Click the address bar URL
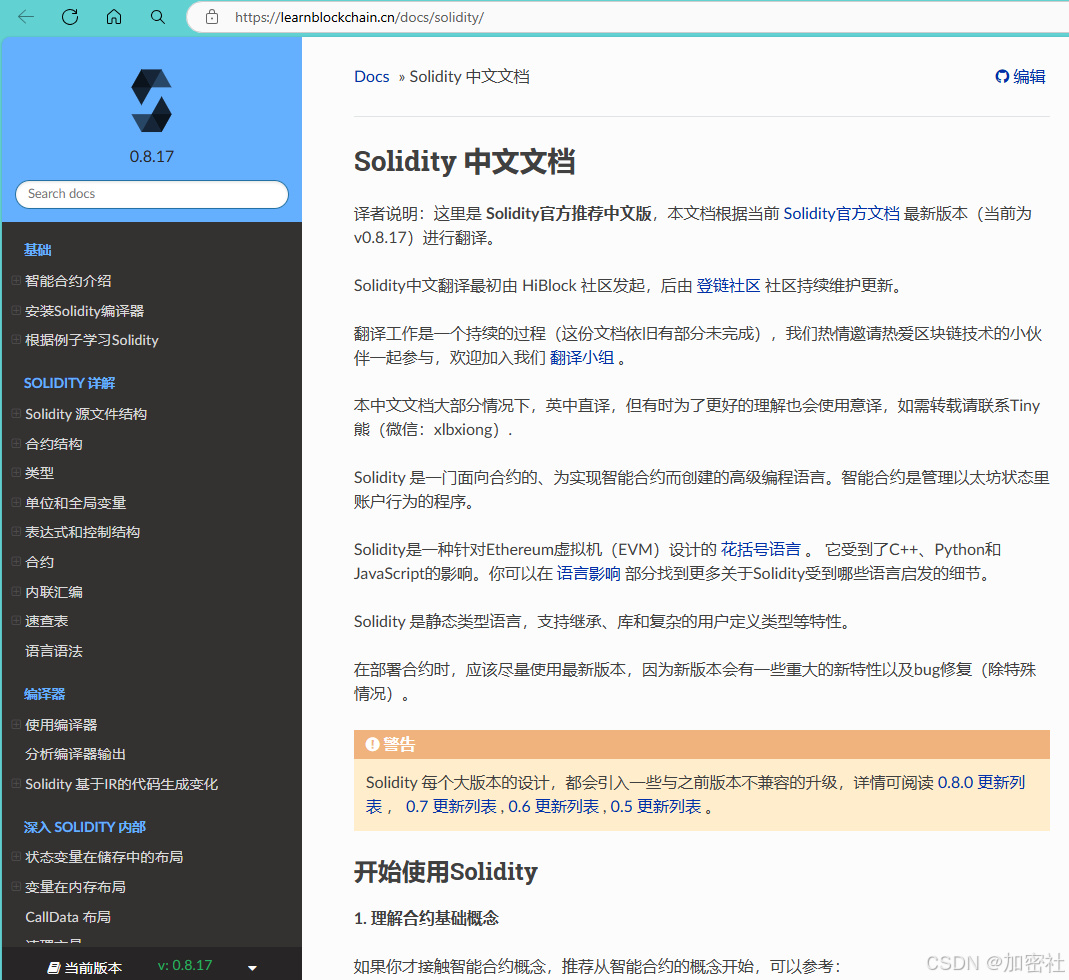The image size is (1069, 980). click(x=359, y=18)
